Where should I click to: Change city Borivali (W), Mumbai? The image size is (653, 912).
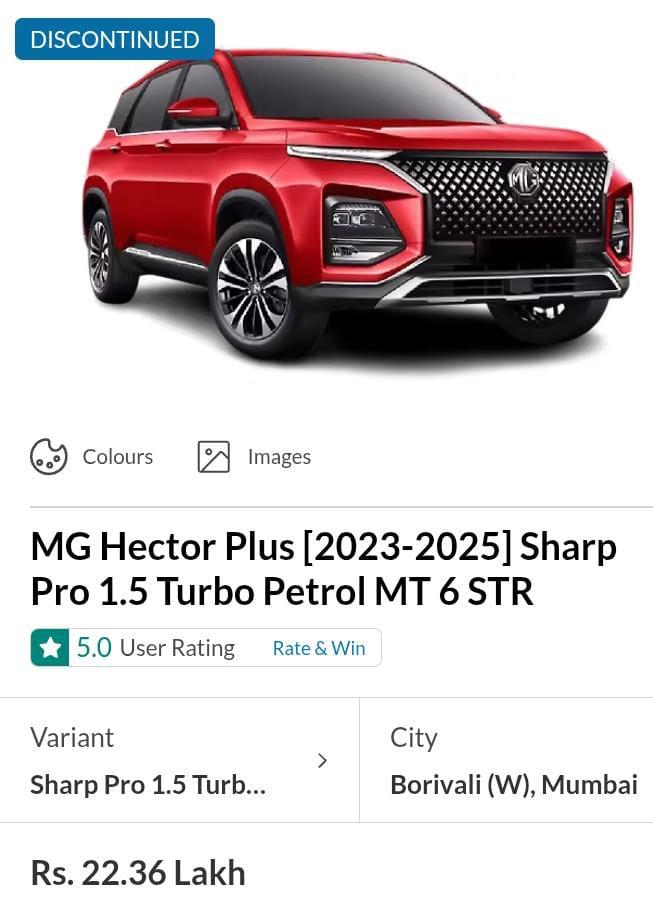click(x=506, y=760)
